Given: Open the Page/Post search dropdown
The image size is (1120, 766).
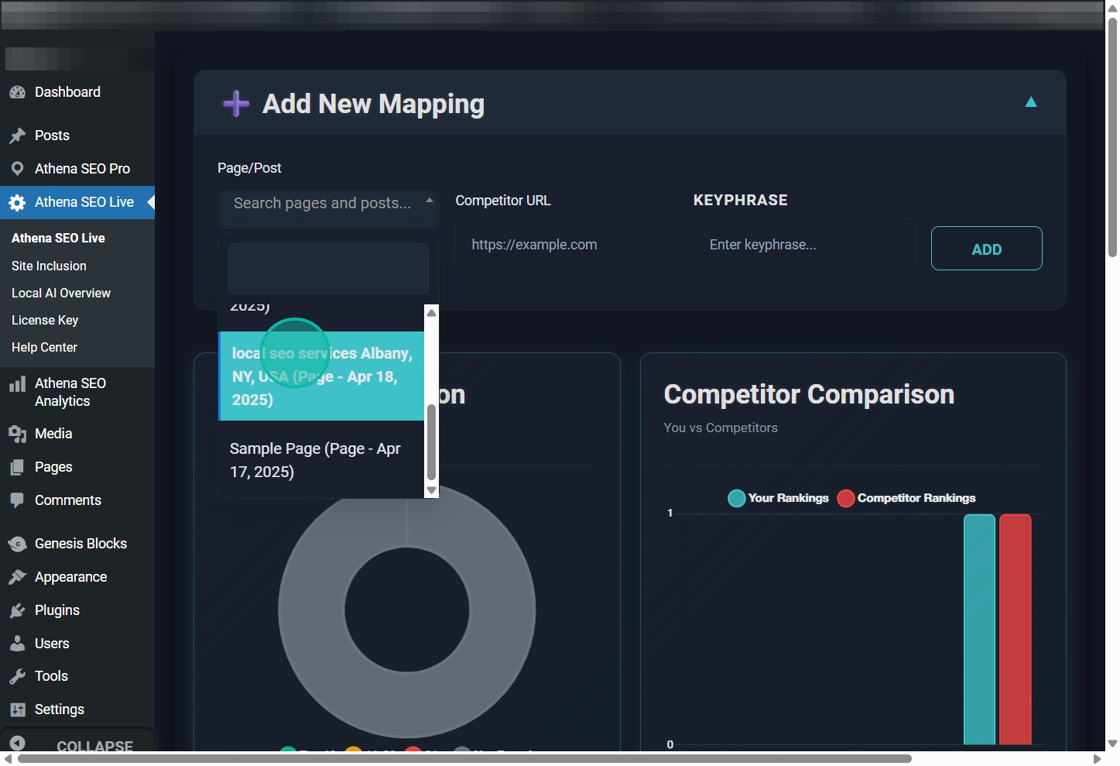Looking at the screenshot, I should click(328, 203).
